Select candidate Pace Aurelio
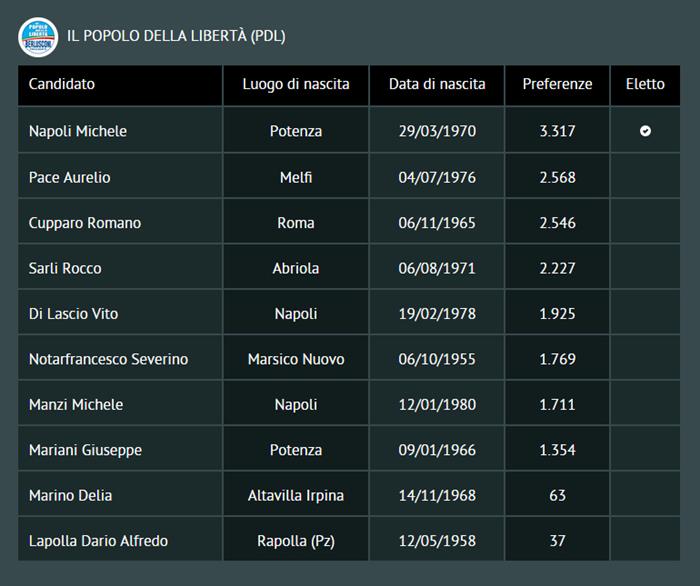This screenshot has height=586, width=700. tap(70, 178)
